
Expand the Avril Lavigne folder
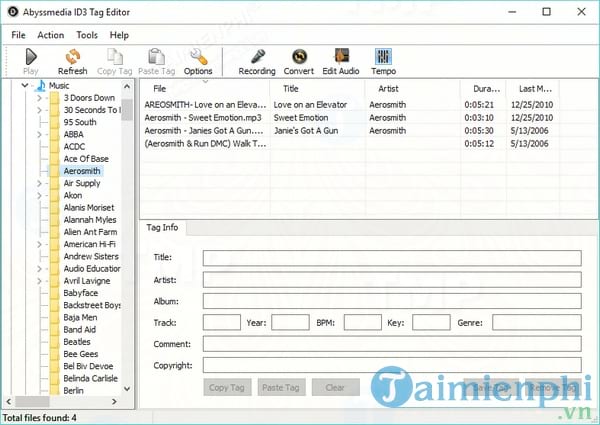(39, 281)
